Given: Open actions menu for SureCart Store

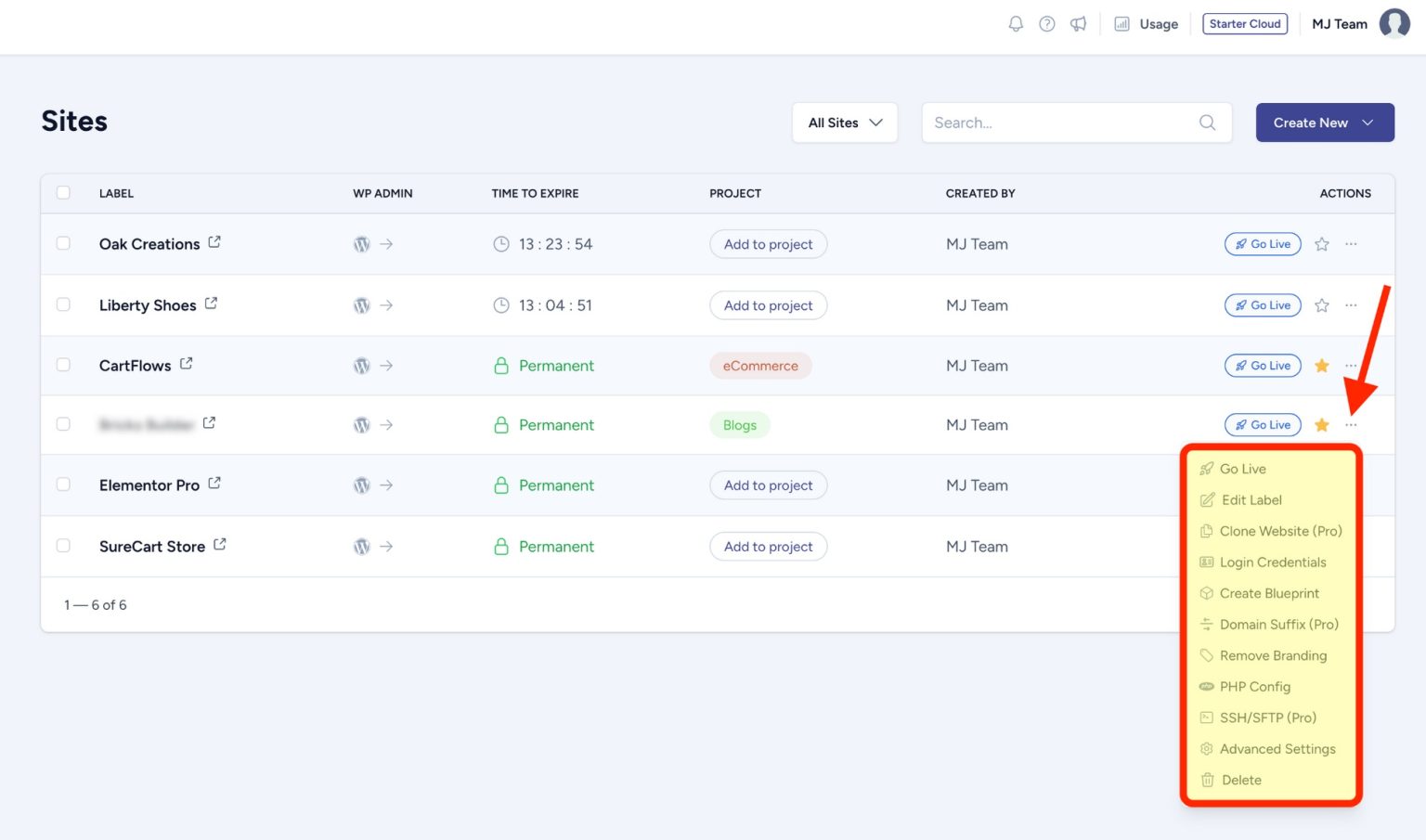Looking at the screenshot, I should 1351,546.
